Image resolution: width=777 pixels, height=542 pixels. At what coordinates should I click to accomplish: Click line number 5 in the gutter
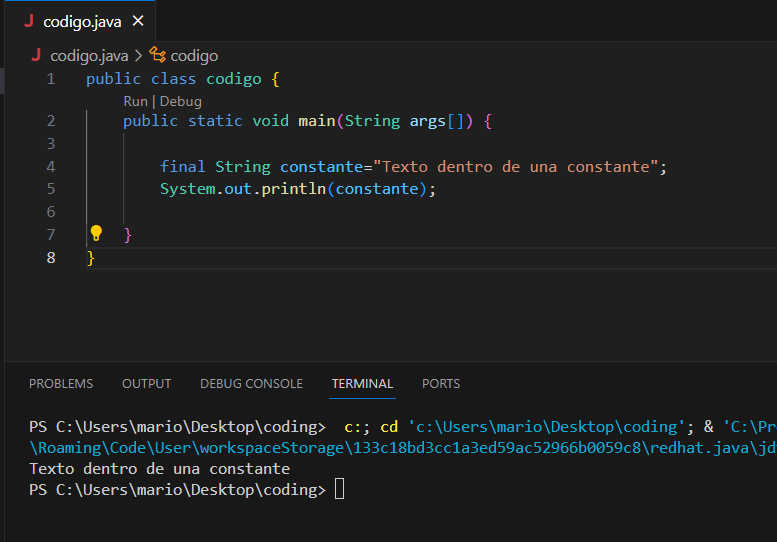[51, 189]
